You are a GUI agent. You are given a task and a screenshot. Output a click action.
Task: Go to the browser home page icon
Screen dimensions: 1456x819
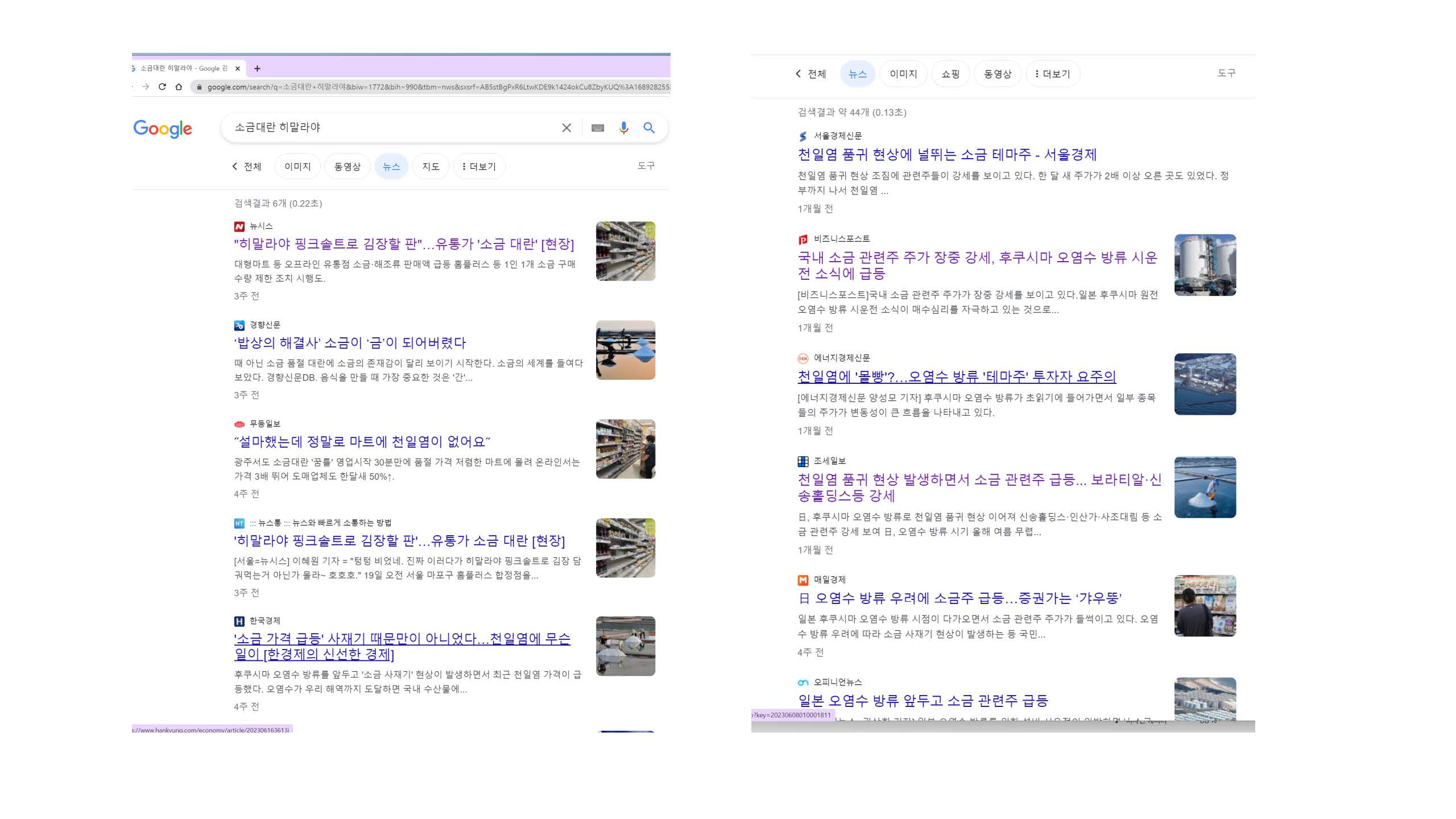(x=179, y=86)
